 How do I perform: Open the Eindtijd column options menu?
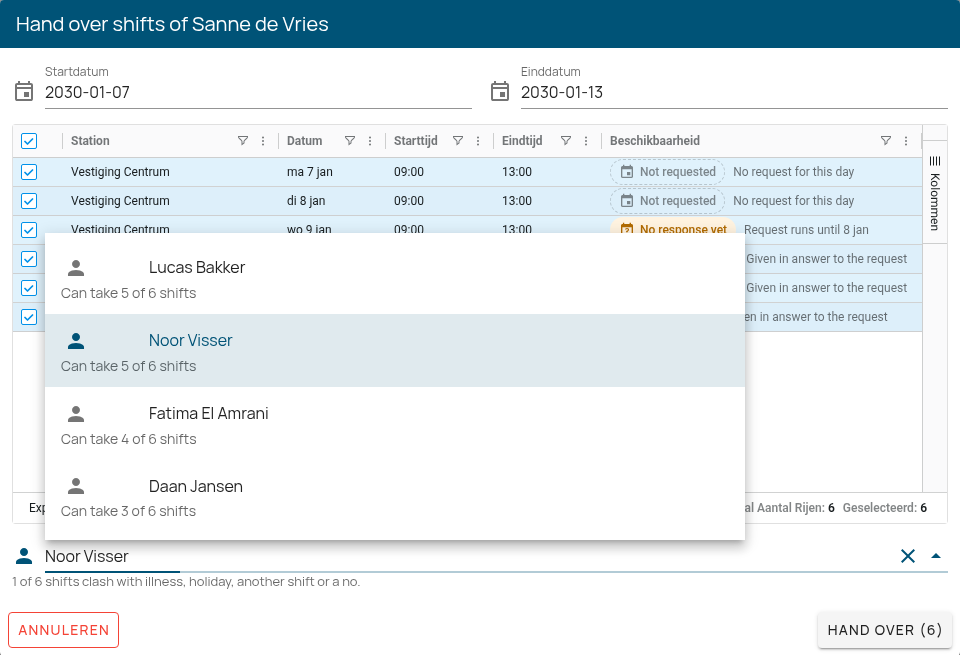(x=586, y=141)
